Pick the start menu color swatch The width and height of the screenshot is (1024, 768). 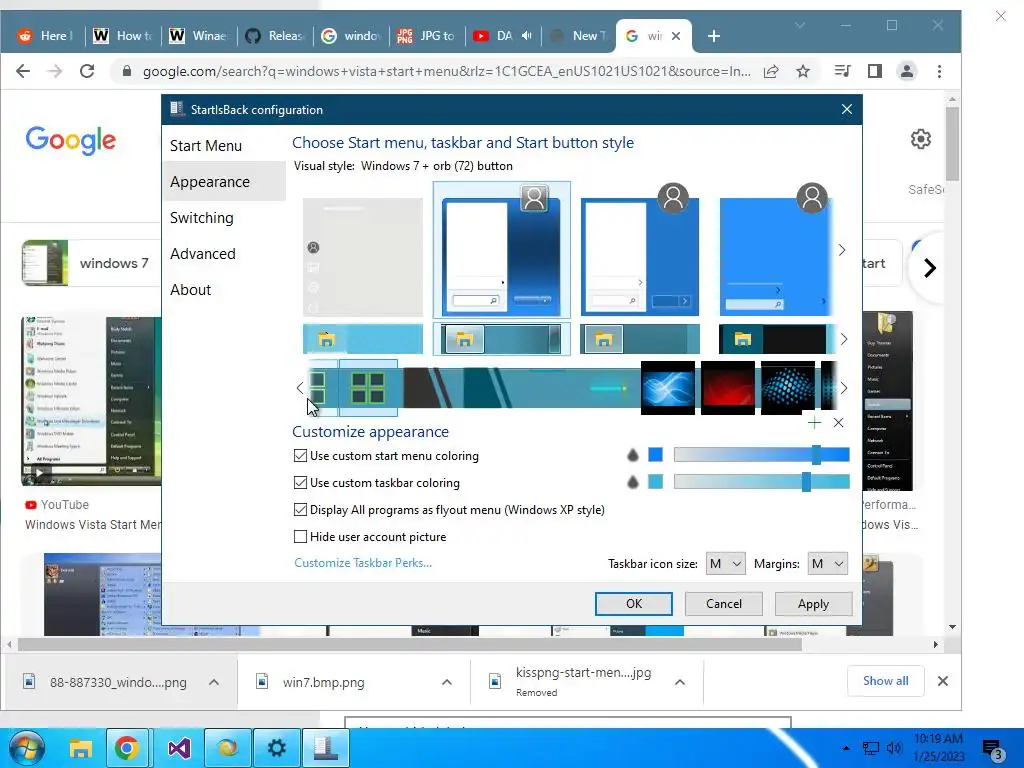coord(655,455)
